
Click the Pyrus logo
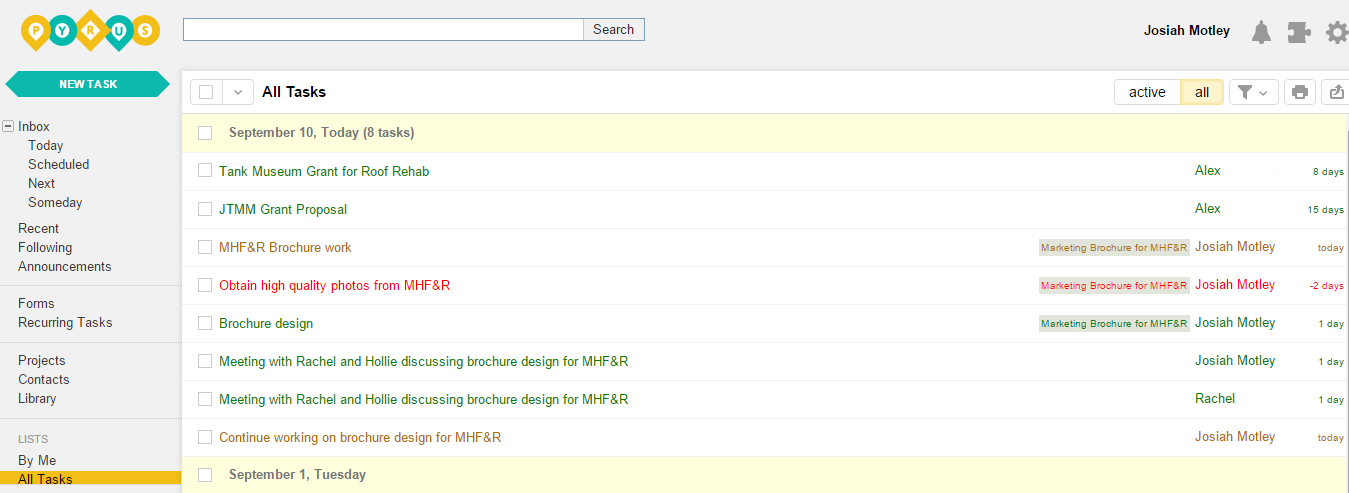90,30
